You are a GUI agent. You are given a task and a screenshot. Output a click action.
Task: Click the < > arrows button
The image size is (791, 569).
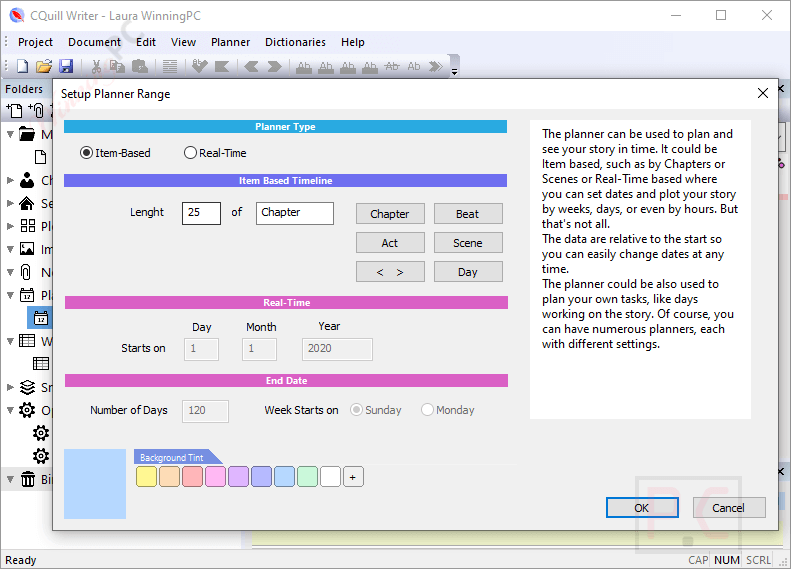tap(390, 272)
